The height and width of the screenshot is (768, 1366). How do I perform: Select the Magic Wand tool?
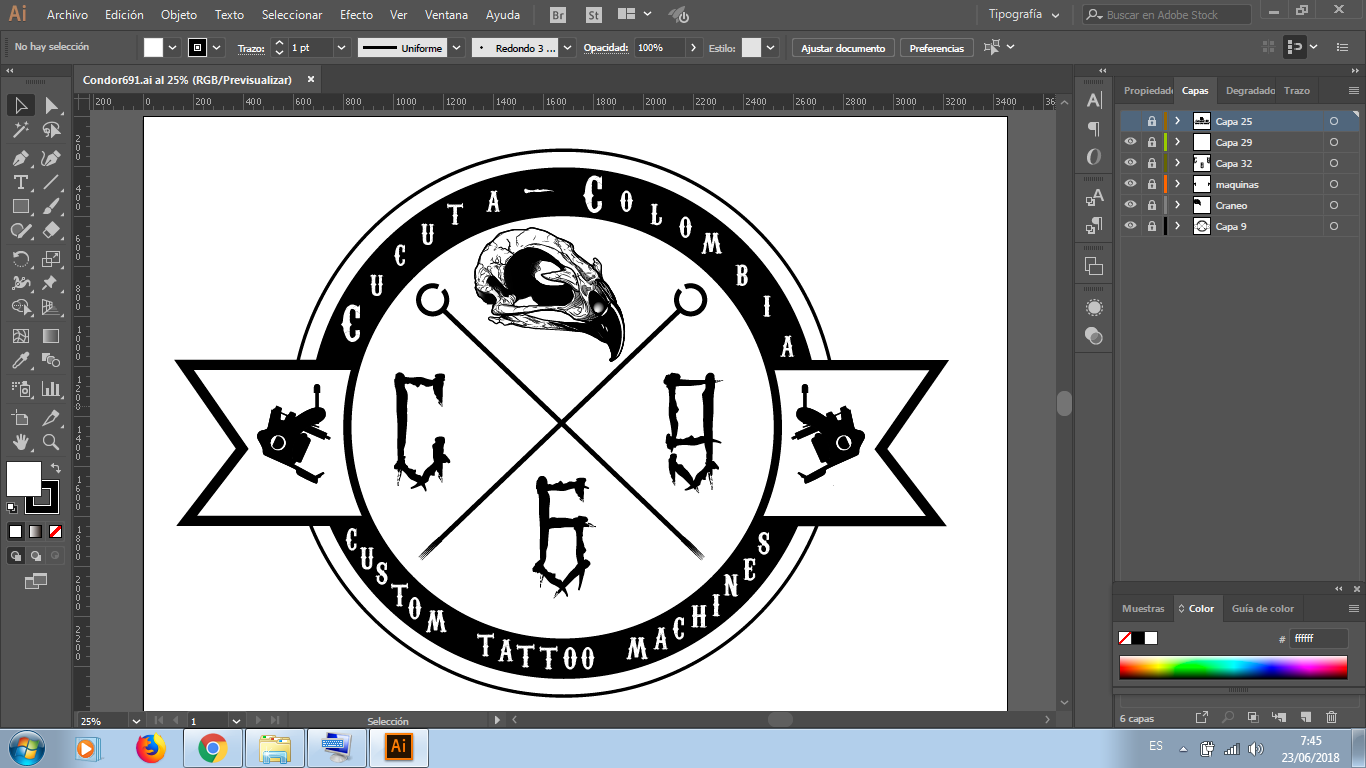click(x=20, y=130)
